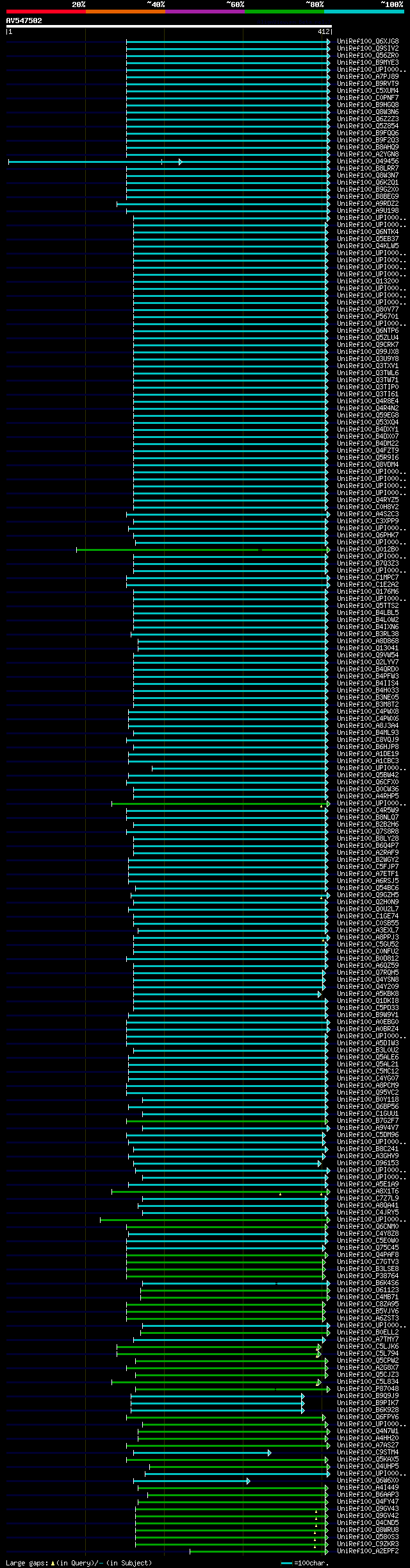This screenshot has height=1568, width=410.
Task: Select hit label UniRef100_Q4N7W1
Action: pyautogui.click(x=368, y=1431)
